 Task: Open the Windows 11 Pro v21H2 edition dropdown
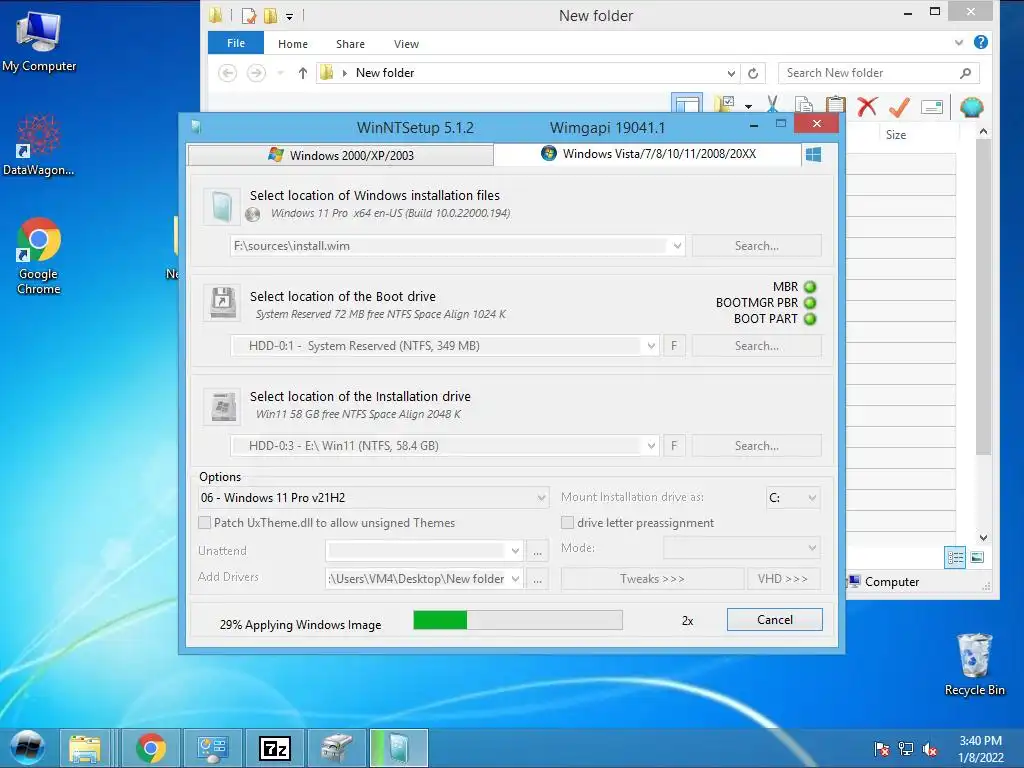[x=541, y=498]
